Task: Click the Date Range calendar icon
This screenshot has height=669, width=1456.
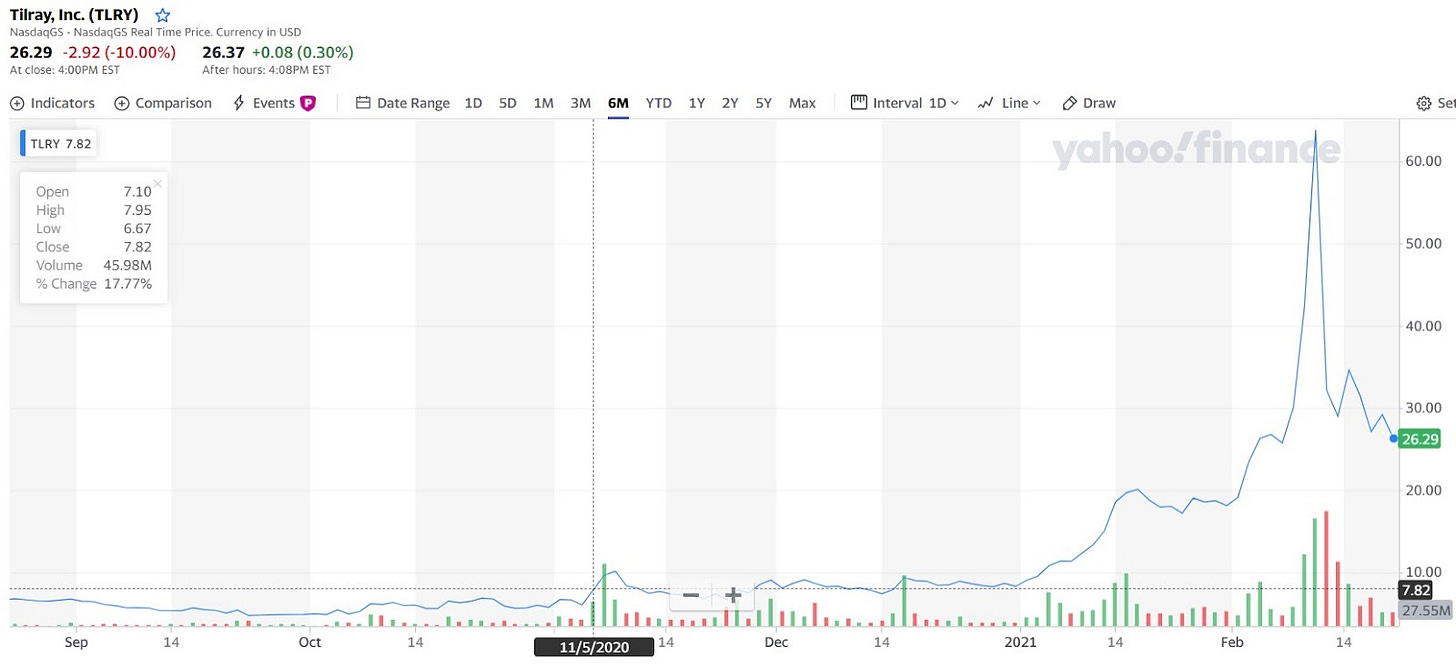Action: (363, 102)
